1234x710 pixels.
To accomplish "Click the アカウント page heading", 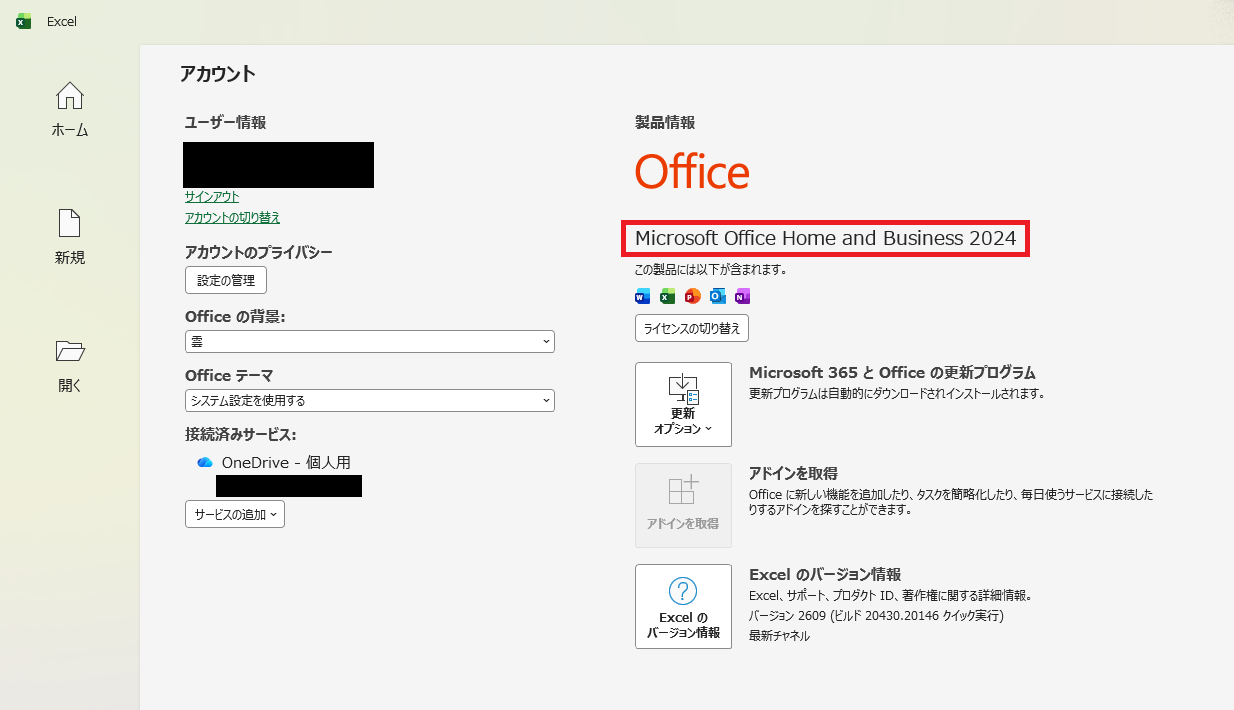I will [218, 73].
